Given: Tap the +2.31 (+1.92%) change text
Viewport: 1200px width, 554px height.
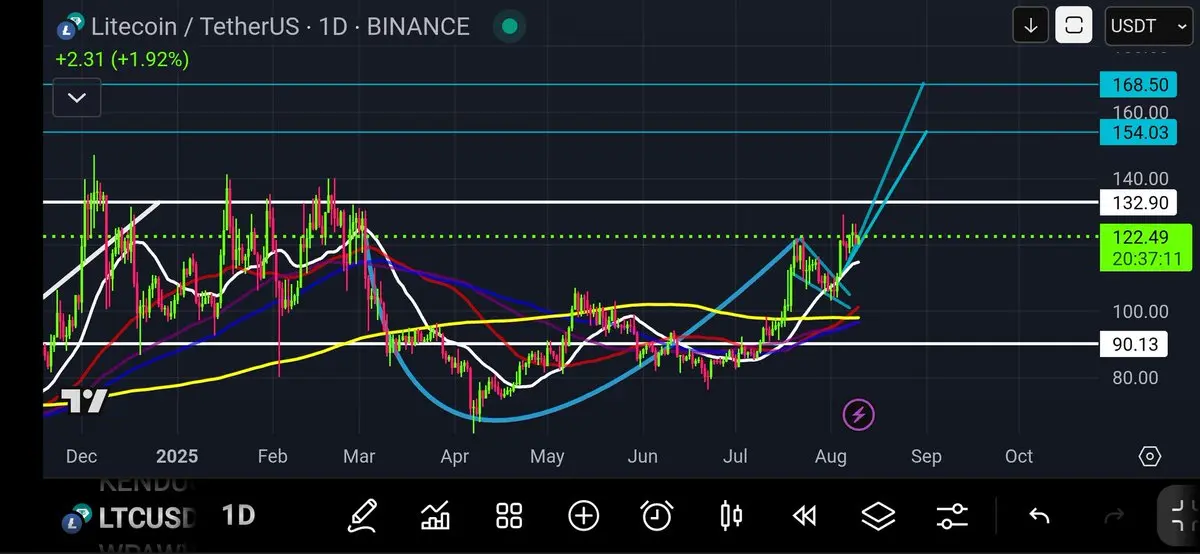Looking at the screenshot, I should [x=122, y=60].
